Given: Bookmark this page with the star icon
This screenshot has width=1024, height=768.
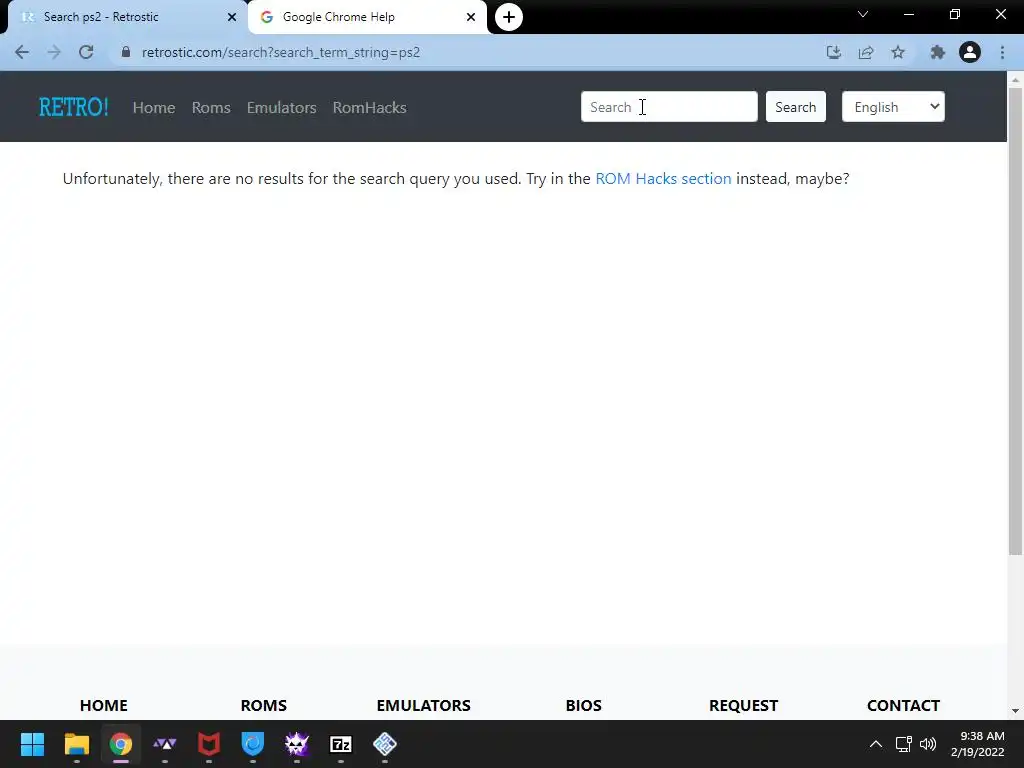Looking at the screenshot, I should pyautogui.click(x=898, y=52).
